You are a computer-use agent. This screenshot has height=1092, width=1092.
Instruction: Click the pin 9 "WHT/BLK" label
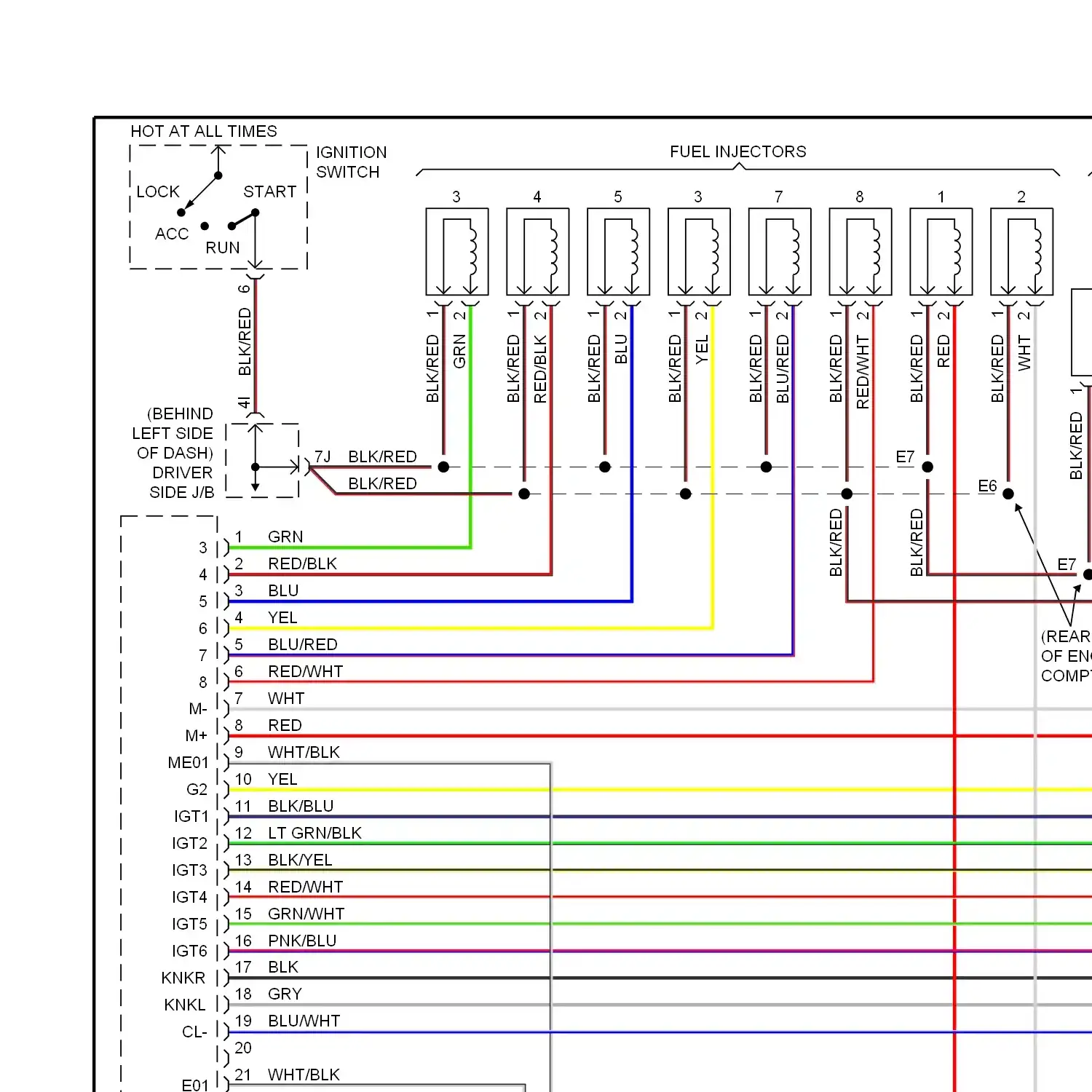coord(304,752)
